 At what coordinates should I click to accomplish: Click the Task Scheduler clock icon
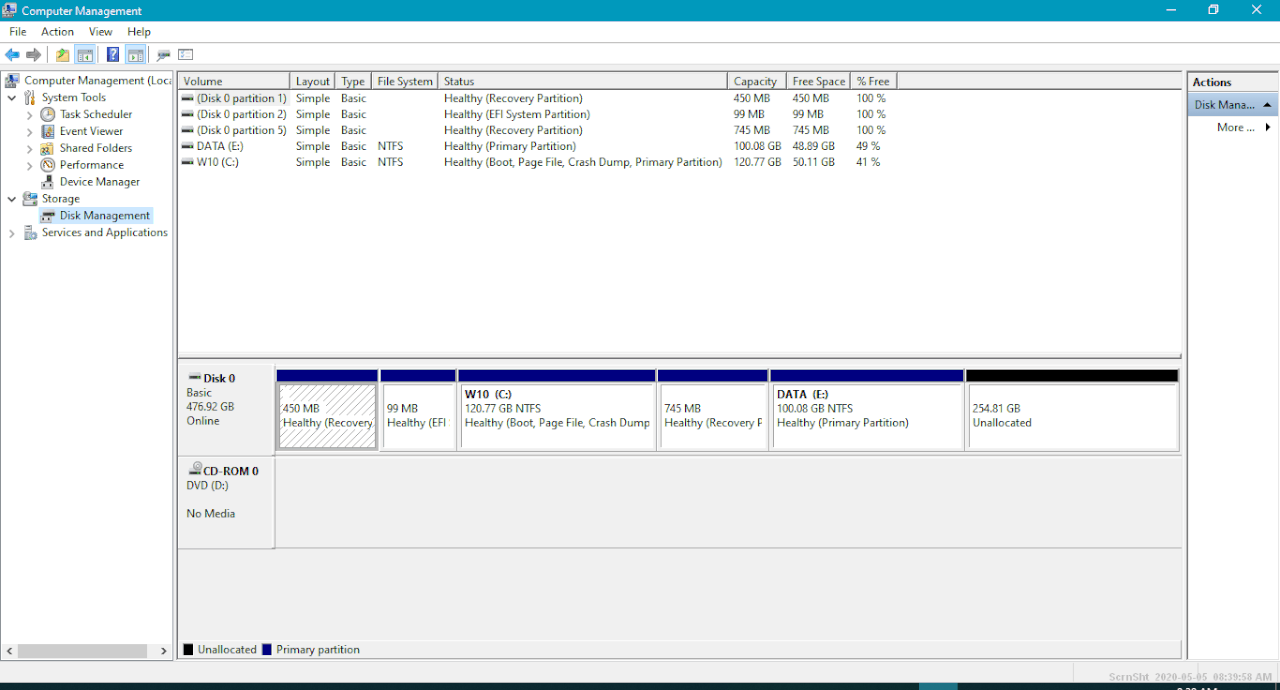click(x=48, y=114)
